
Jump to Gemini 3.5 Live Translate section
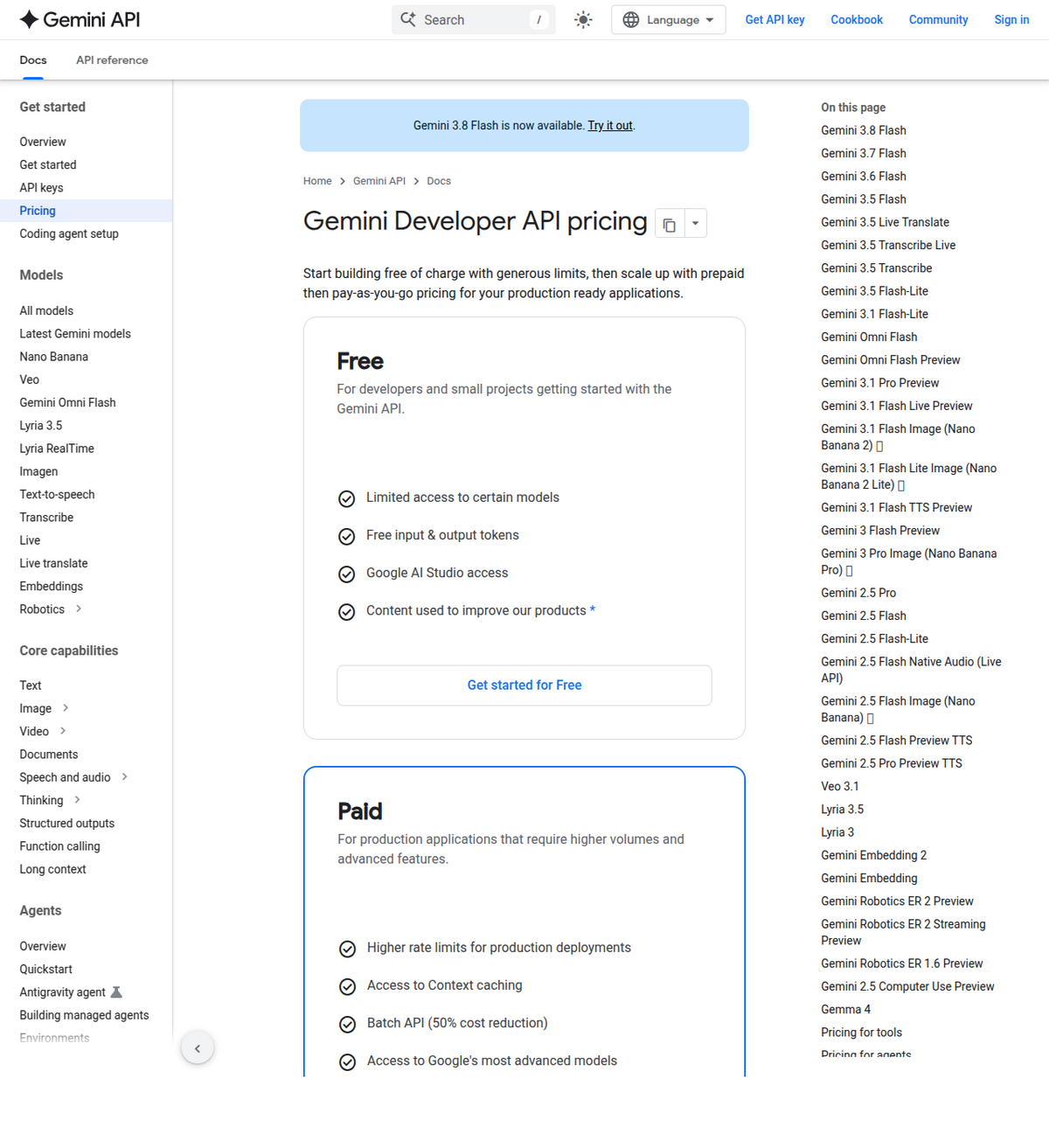[x=885, y=222]
